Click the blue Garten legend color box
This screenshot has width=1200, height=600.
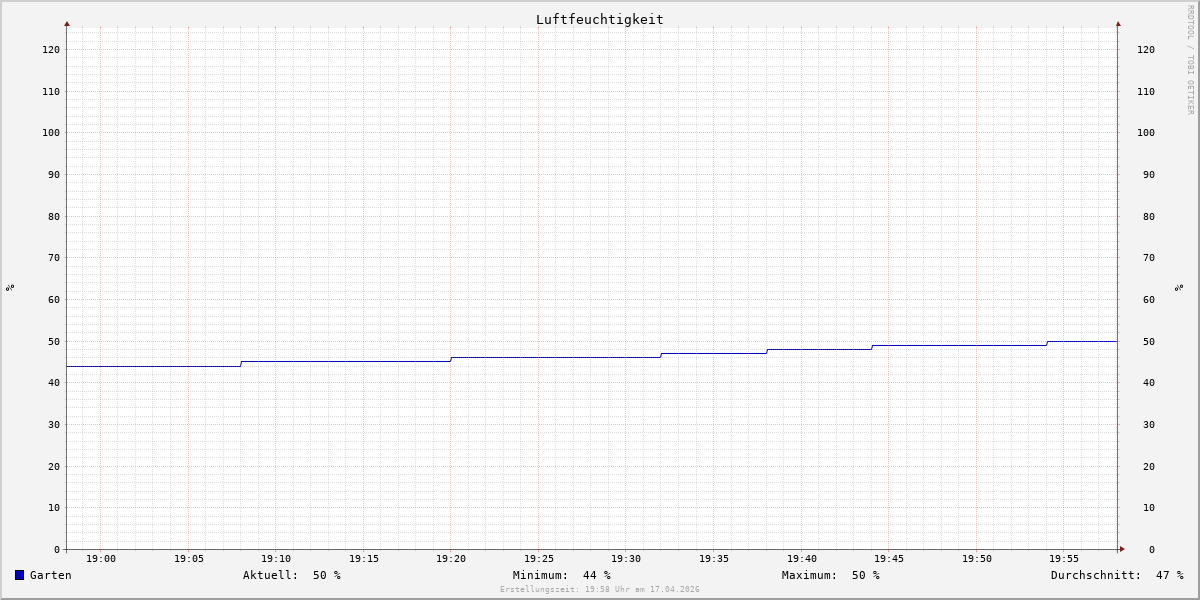pyautogui.click(x=19, y=575)
